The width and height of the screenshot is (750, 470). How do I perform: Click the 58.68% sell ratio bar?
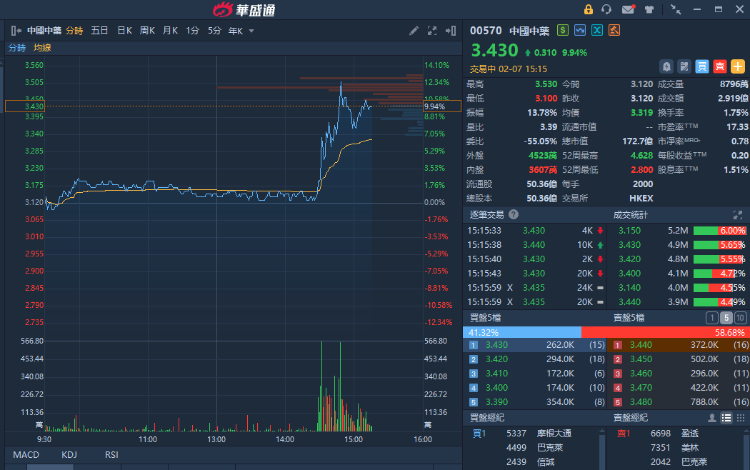[x=665, y=332]
